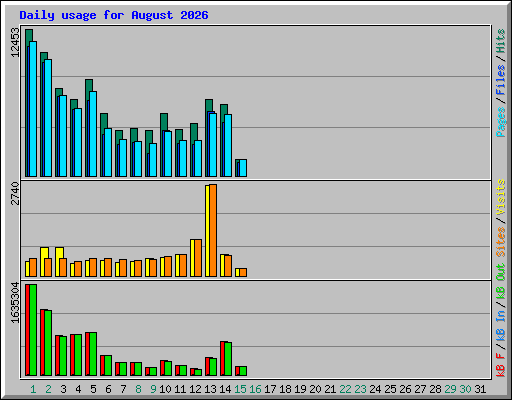Click the 'Sites' legend label

[501, 242]
